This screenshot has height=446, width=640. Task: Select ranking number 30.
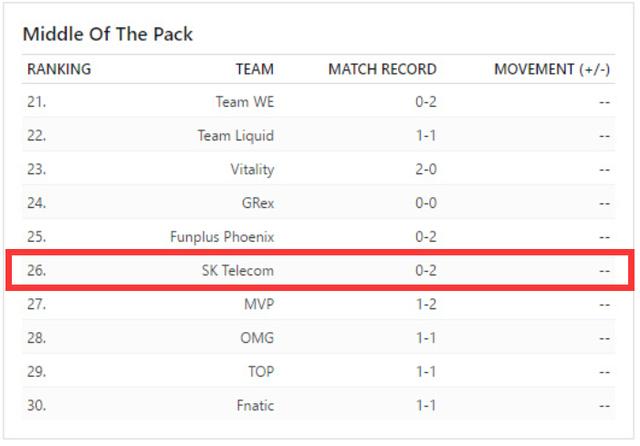[37, 406]
